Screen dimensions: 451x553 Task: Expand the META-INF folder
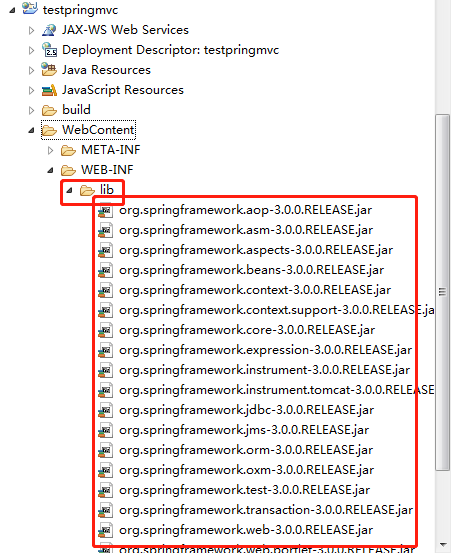[x=50, y=151]
